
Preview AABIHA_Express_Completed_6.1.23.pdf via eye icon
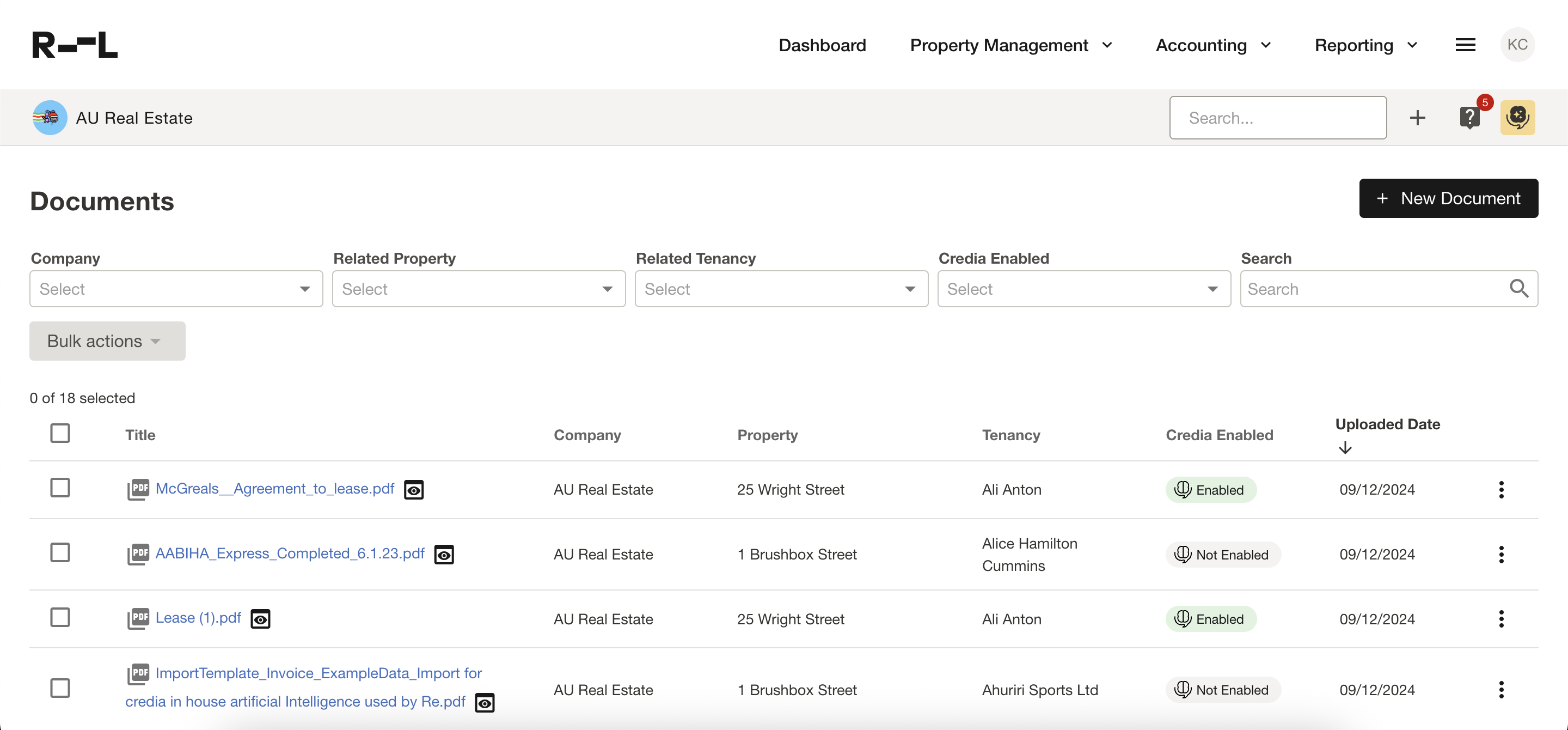(444, 555)
